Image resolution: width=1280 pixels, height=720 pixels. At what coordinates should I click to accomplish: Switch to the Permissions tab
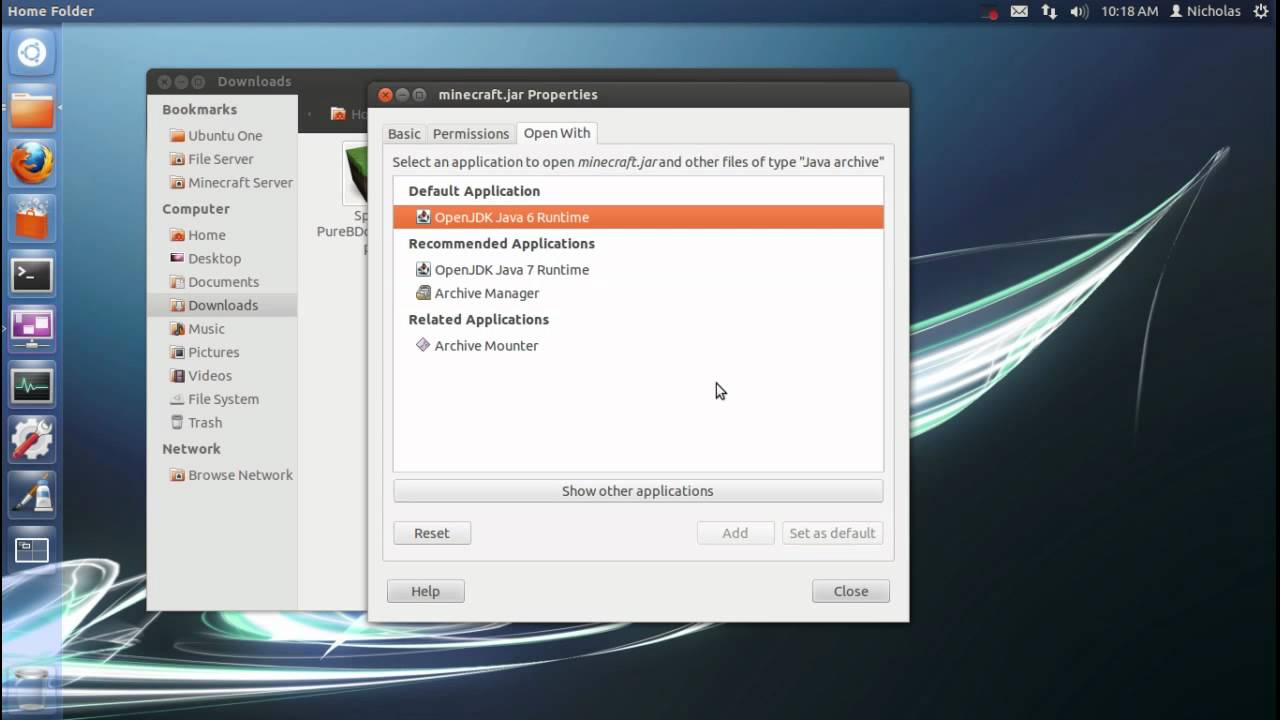click(471, 133)
